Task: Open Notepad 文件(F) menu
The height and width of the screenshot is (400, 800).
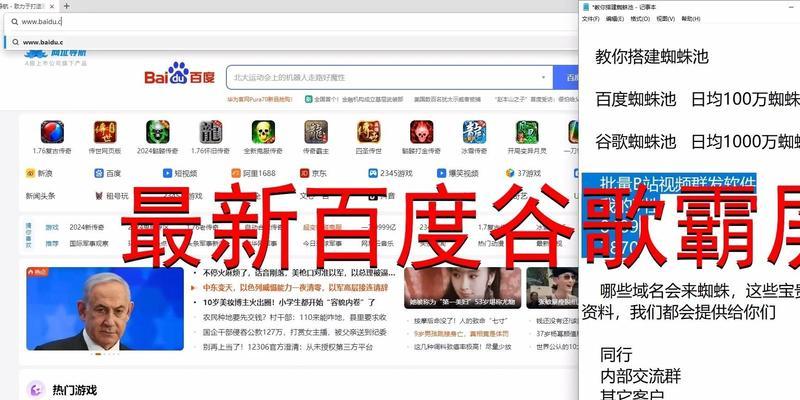Action: (591, 19)
